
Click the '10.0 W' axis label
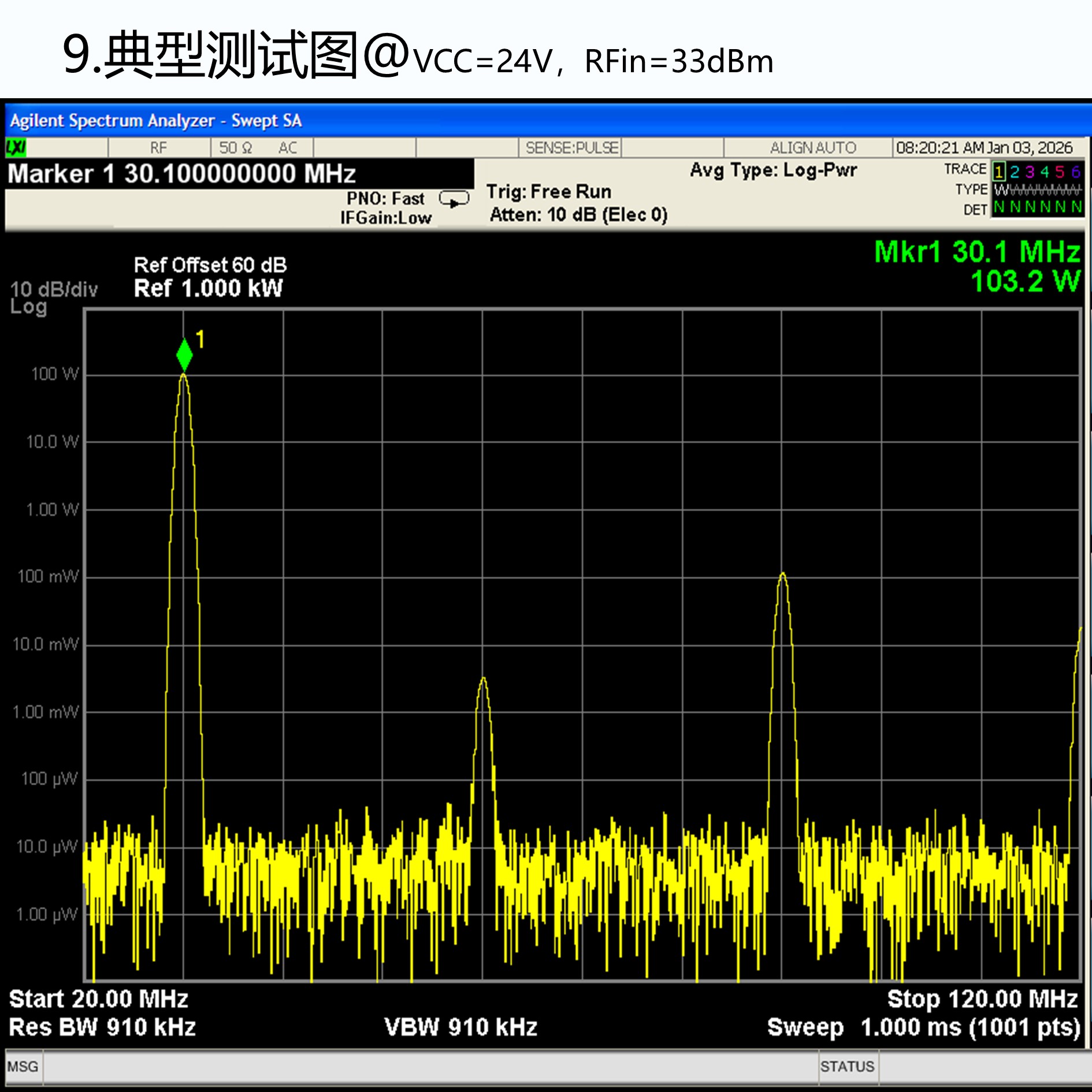point(52,442)
